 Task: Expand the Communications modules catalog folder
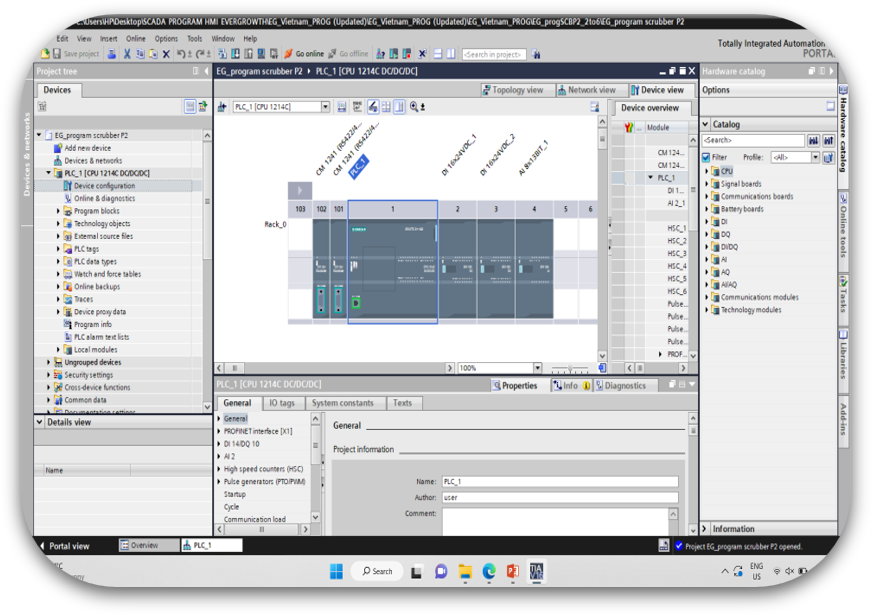707,297
